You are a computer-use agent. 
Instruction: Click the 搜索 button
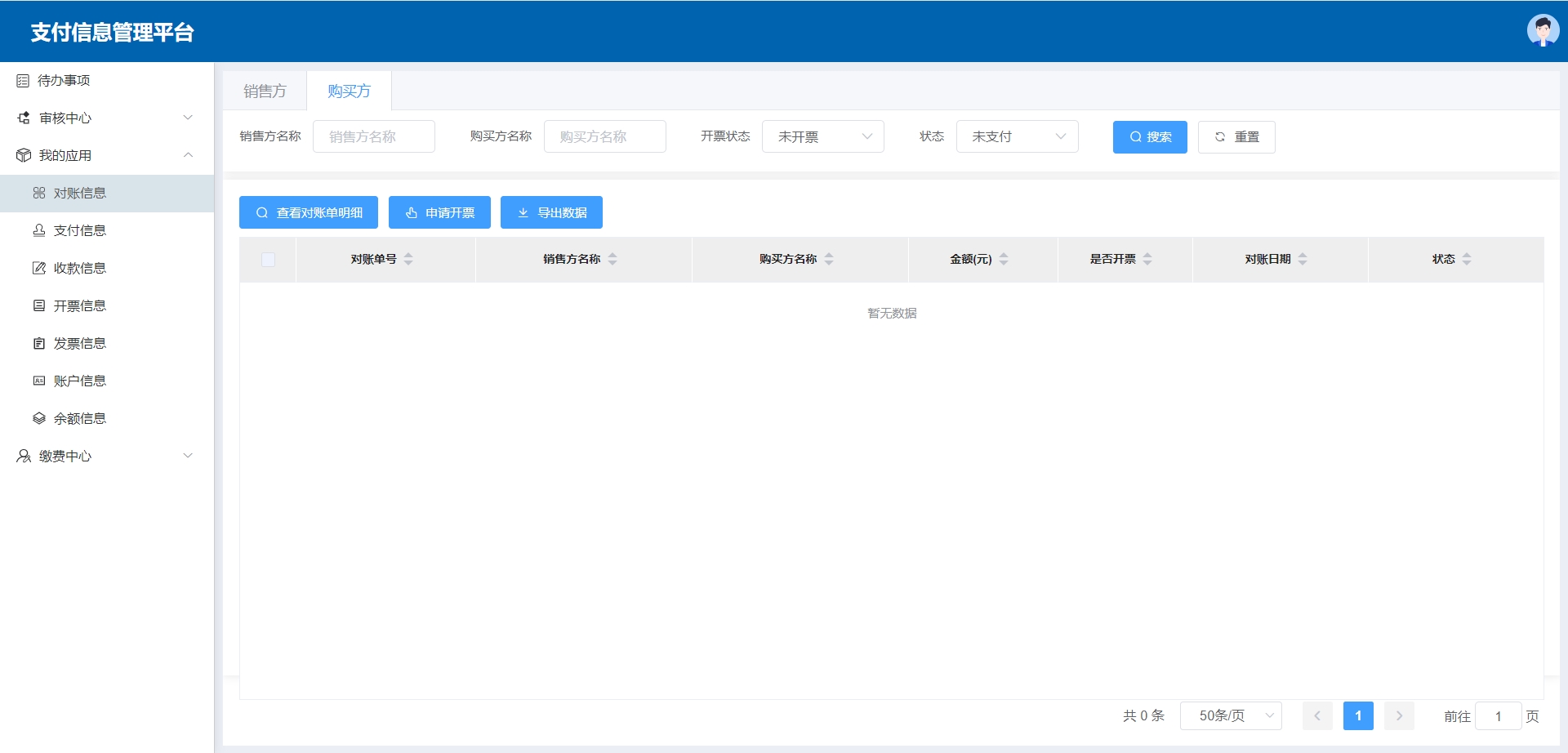click(x=1149, y=137)
